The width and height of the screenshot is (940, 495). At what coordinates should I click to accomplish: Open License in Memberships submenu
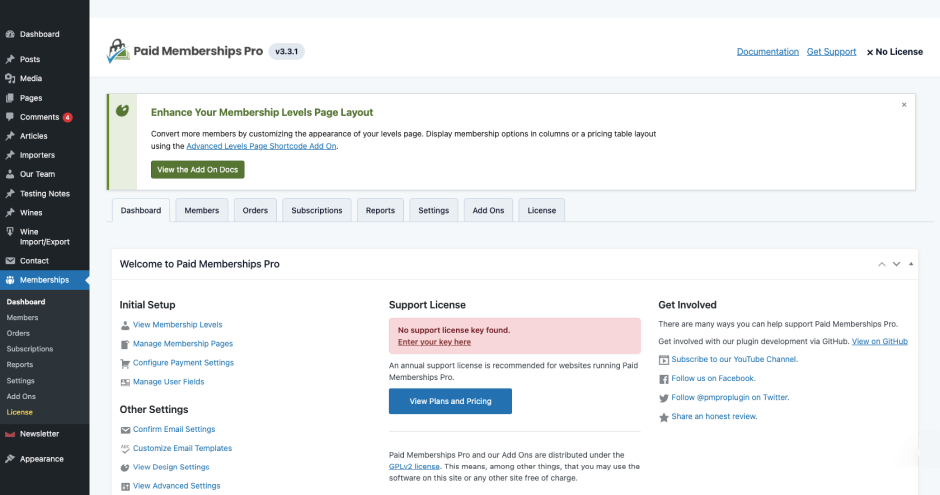click(x=20, y=412)
